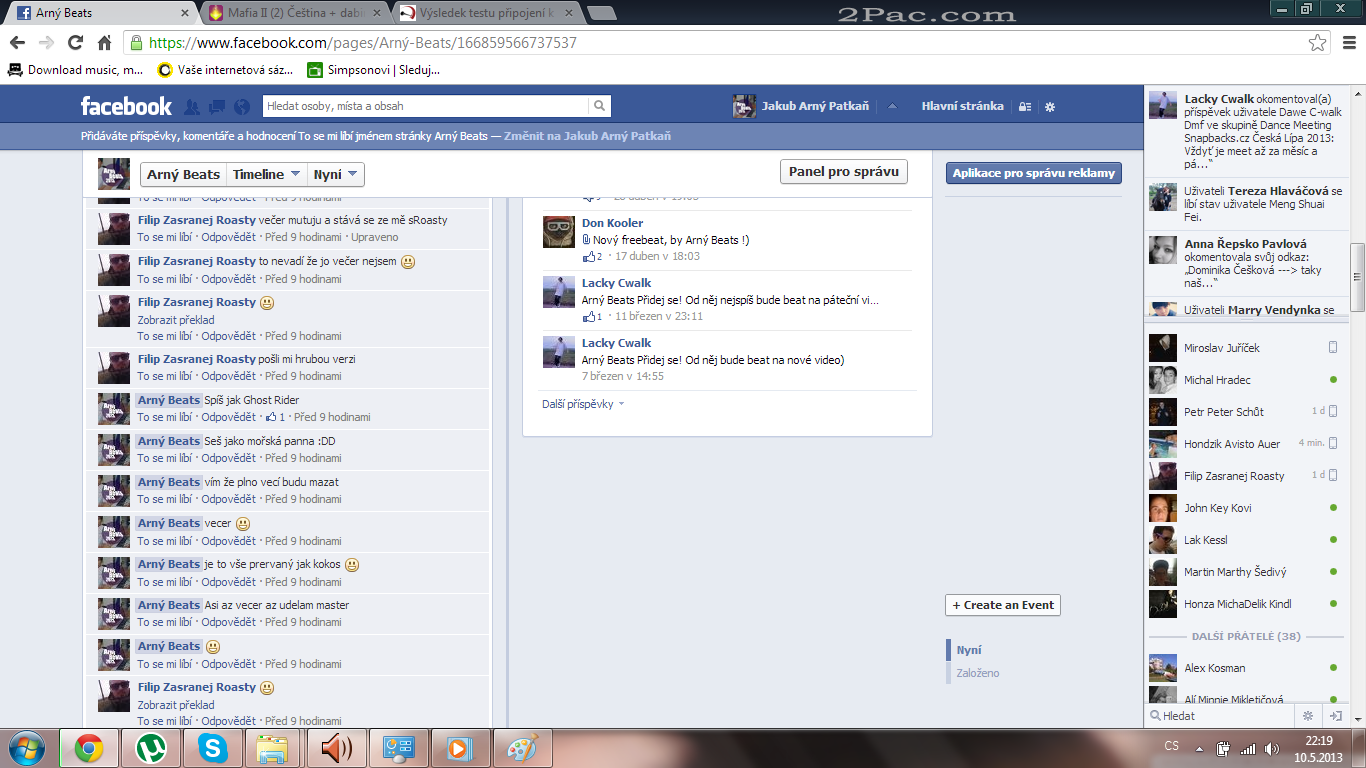The width and height of the screenshot is (1366, 768).
Task: Click the ticker sidebar scrollbar thumb
Action: click(1357, 277)
